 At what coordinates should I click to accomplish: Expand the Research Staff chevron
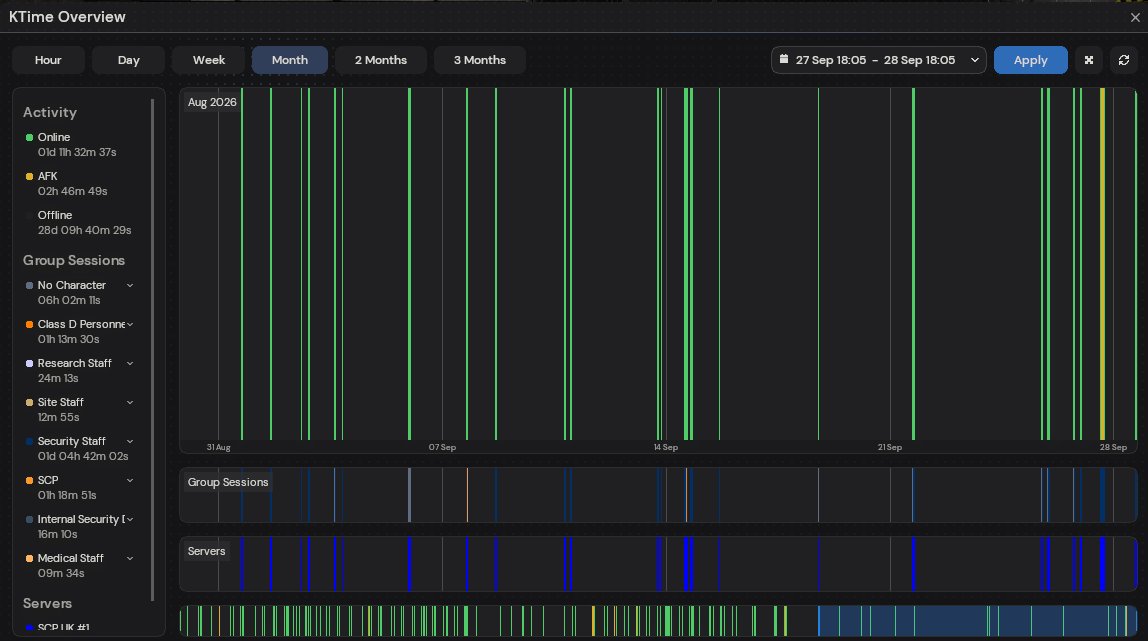coord(130,363)
